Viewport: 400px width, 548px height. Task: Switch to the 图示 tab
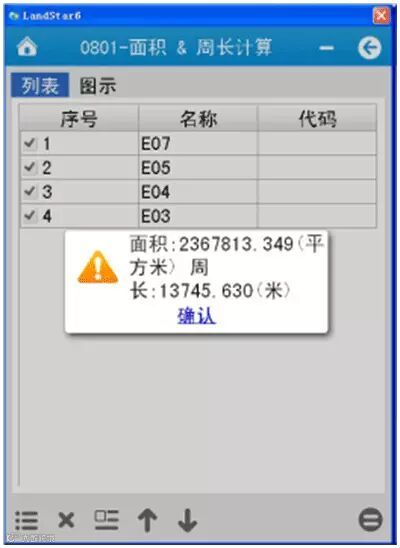click(x=98, y=86)
